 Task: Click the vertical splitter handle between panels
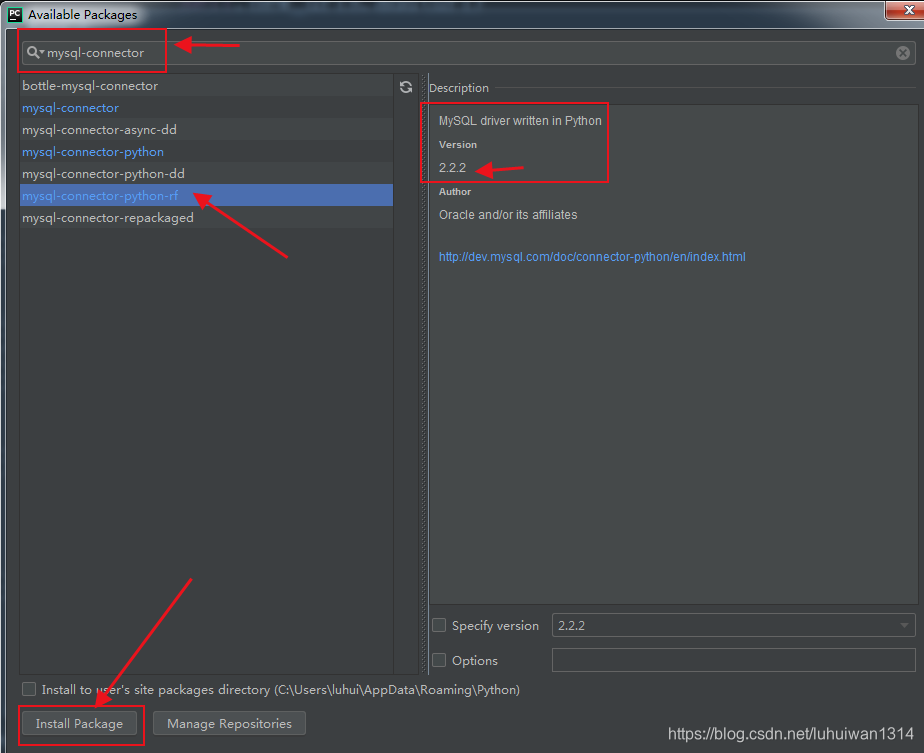pyautogui.click(x=424, y=374)
